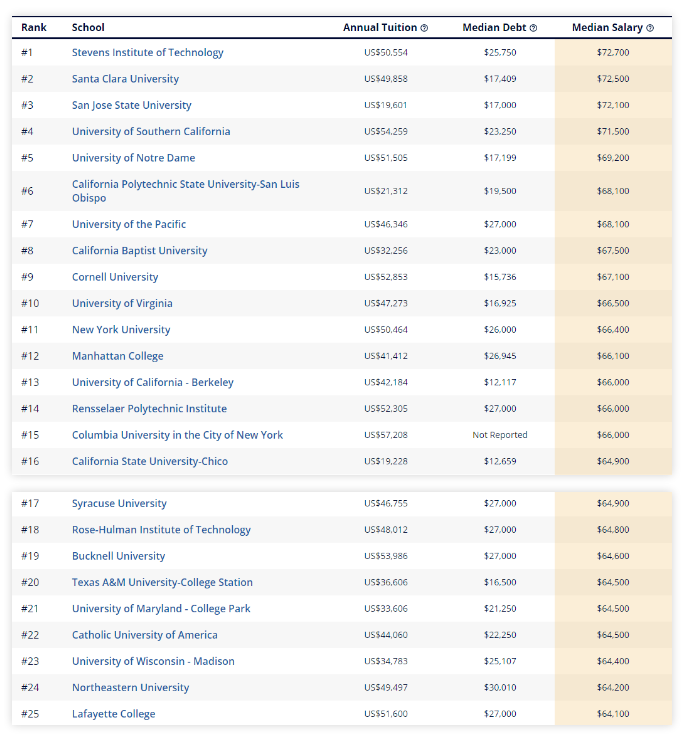The height and width of the screenshot is (737, 686).
Task: Select rank cell #25
Action: tap(30, 714)
